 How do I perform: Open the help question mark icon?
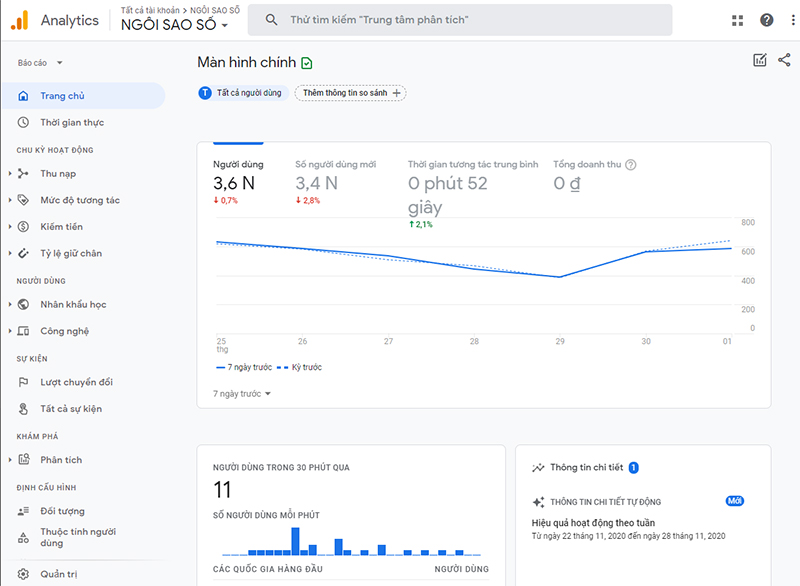(x=766, y=19)
